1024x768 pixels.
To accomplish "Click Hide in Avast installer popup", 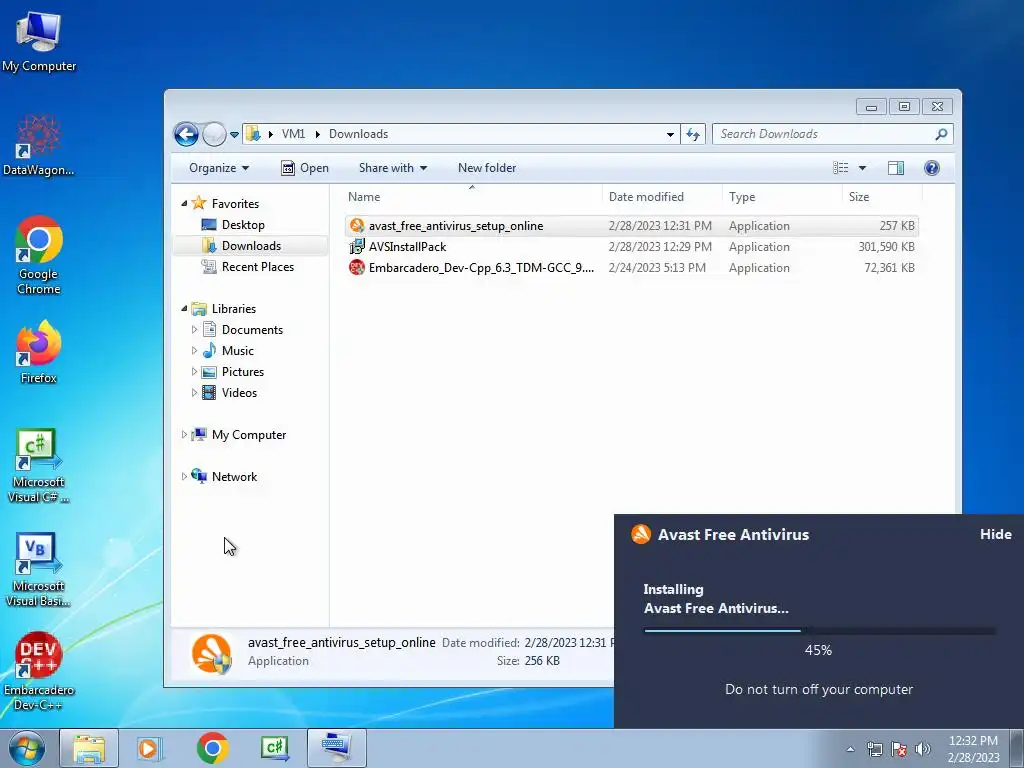I will (x=995, y=534).
